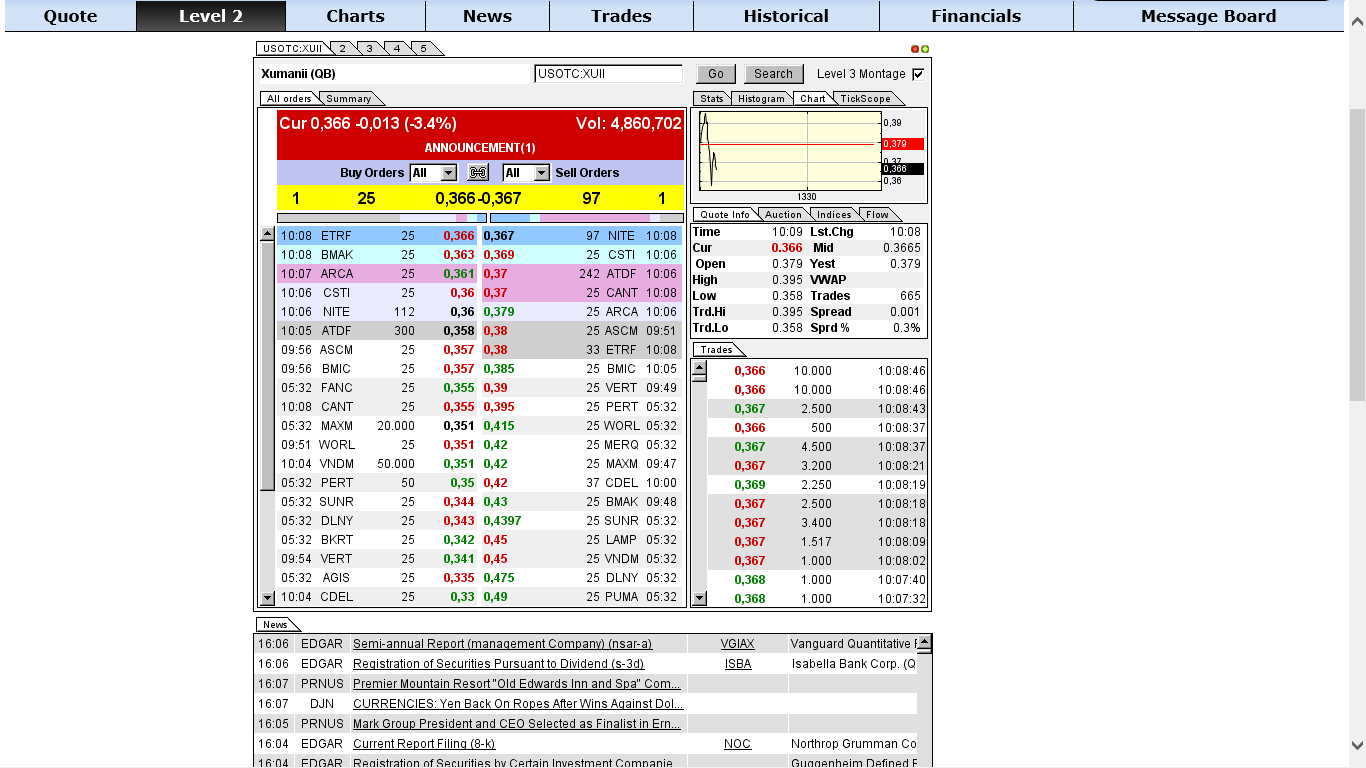
Task: Open News in the top navigation bar
Action: coord(487,16)
